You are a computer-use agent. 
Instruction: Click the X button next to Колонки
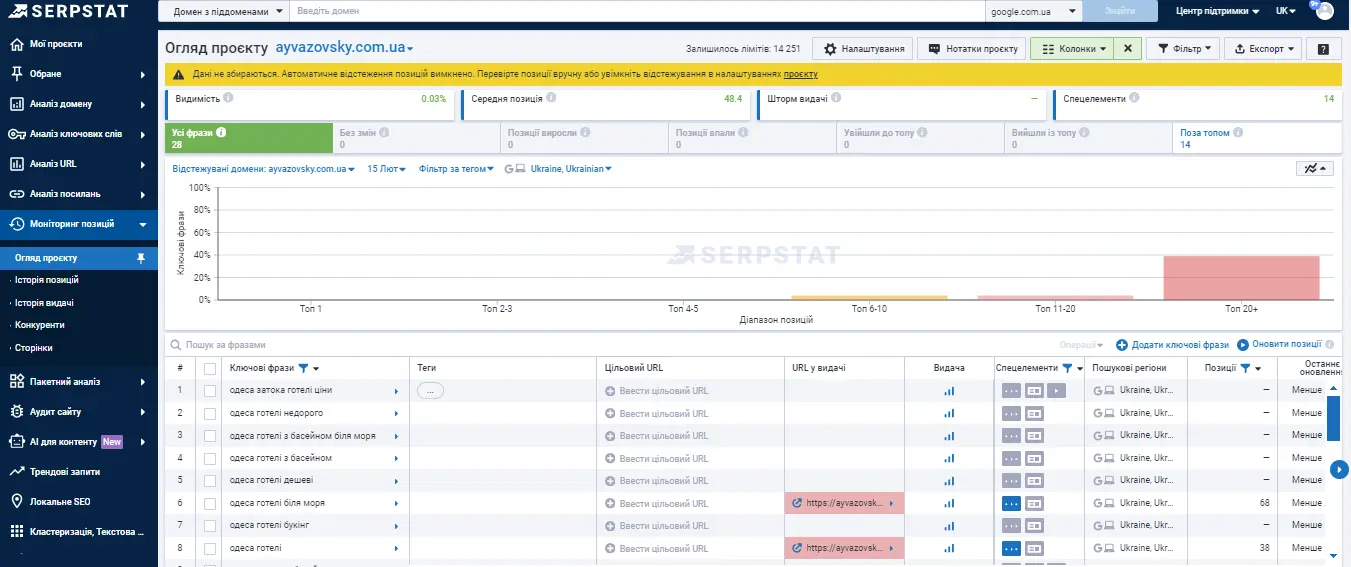coord(1128,48)
